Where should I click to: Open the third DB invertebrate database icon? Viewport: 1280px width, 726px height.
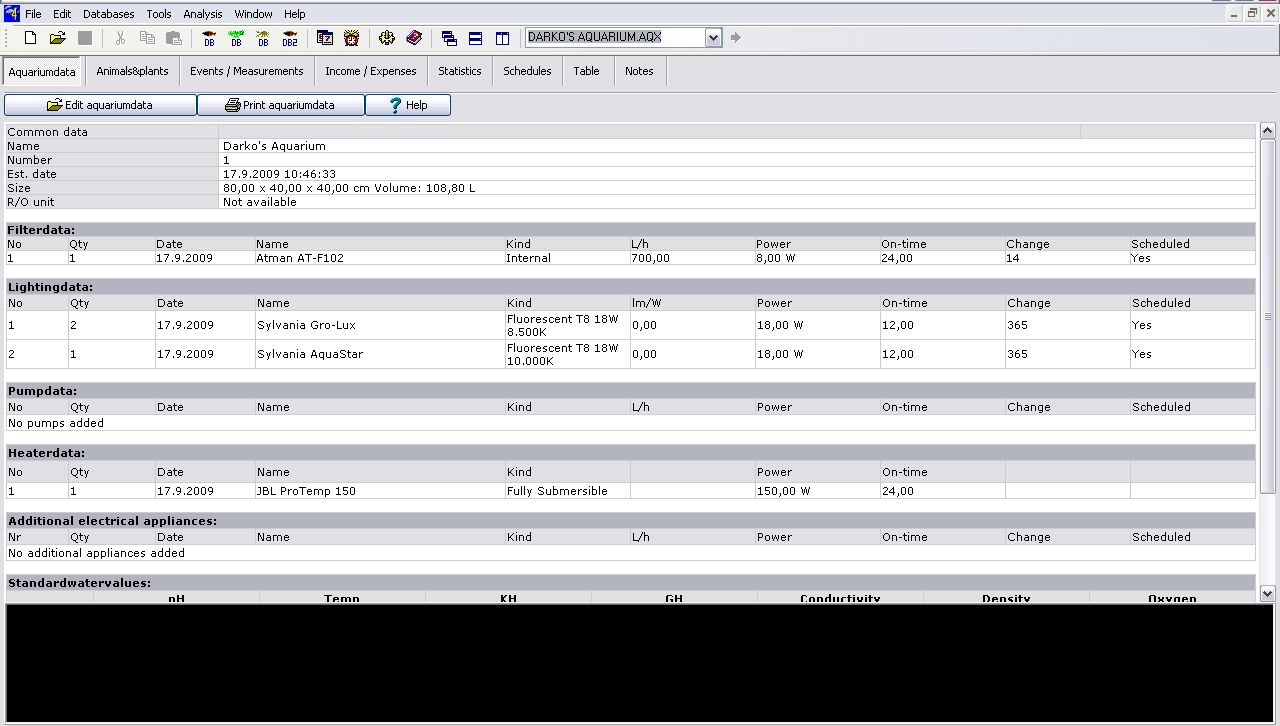pos(263,38)
